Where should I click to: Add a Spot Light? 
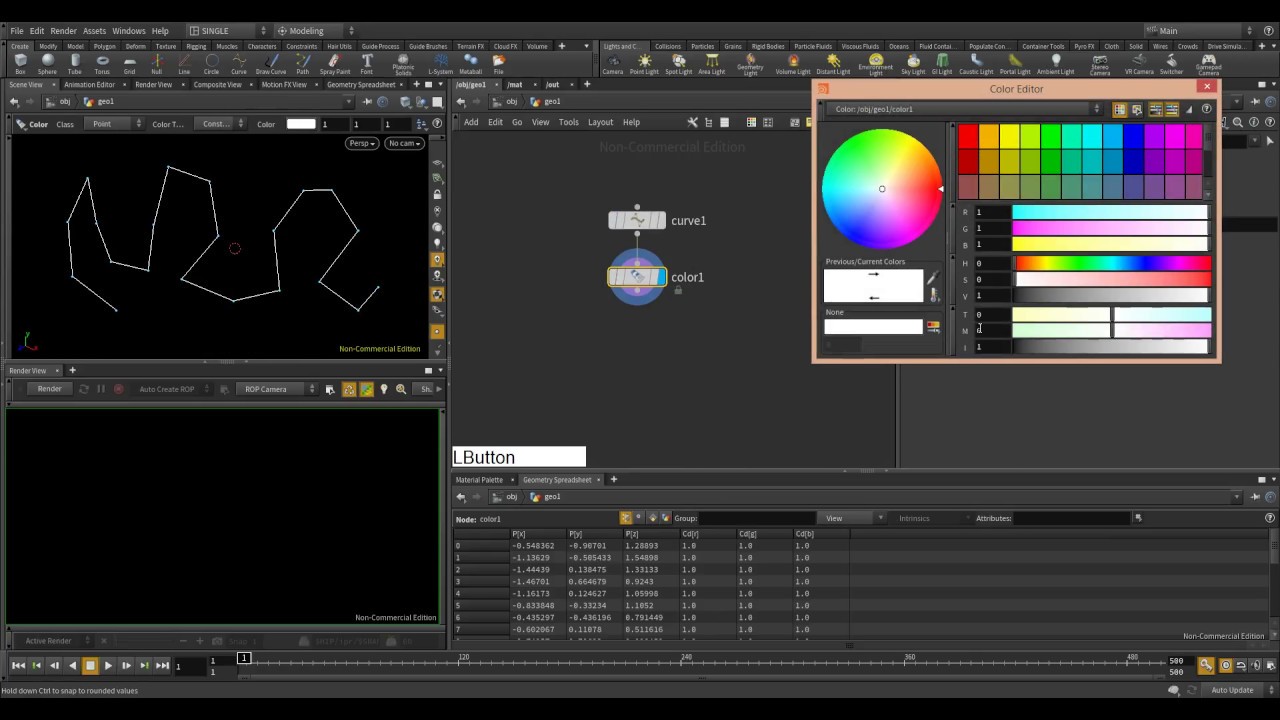[x=678, y=64]
